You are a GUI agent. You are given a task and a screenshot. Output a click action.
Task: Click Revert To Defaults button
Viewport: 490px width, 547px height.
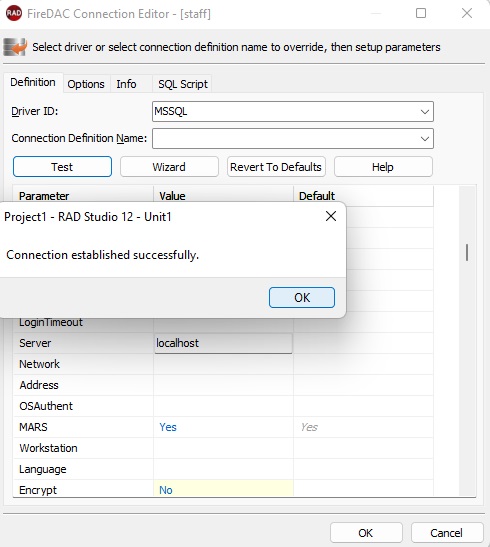click(x=276, y=167)
